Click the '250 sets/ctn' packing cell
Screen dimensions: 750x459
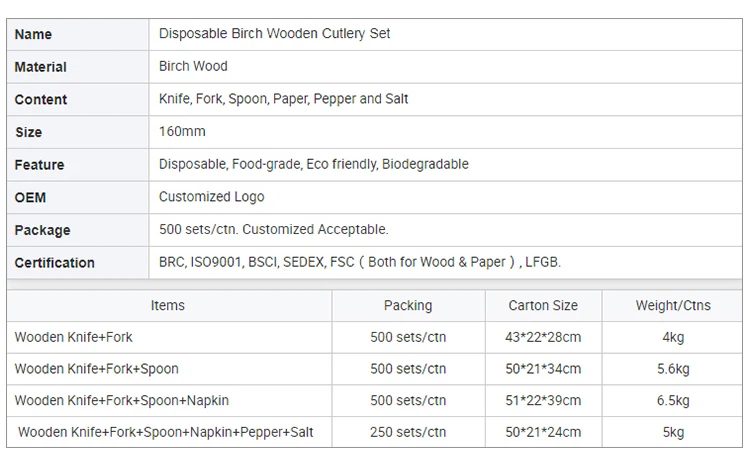coord(408,433)
